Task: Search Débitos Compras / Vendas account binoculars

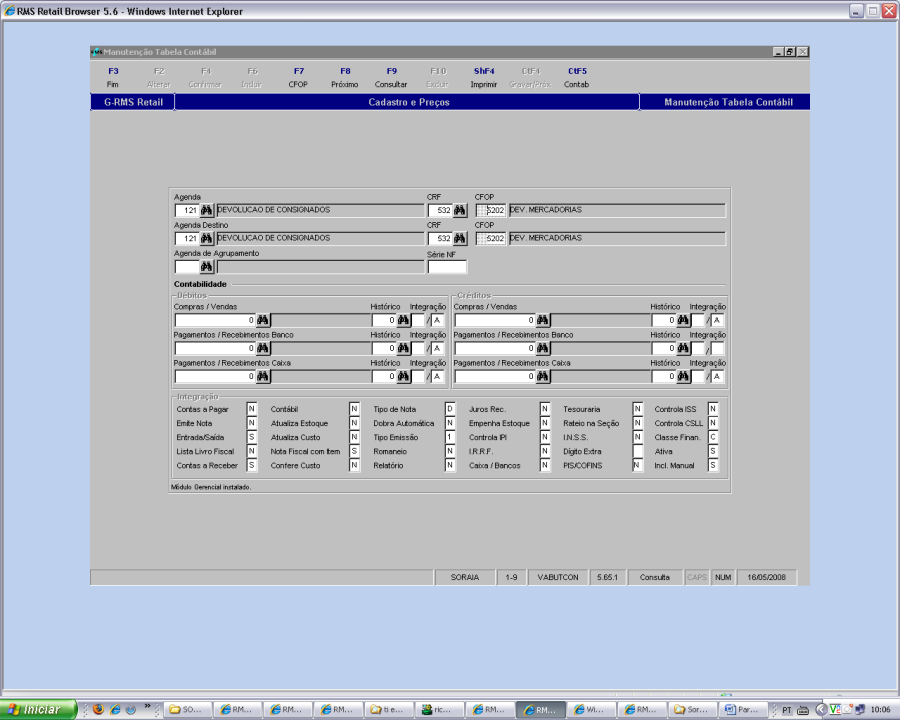Action: pos(263,320)
